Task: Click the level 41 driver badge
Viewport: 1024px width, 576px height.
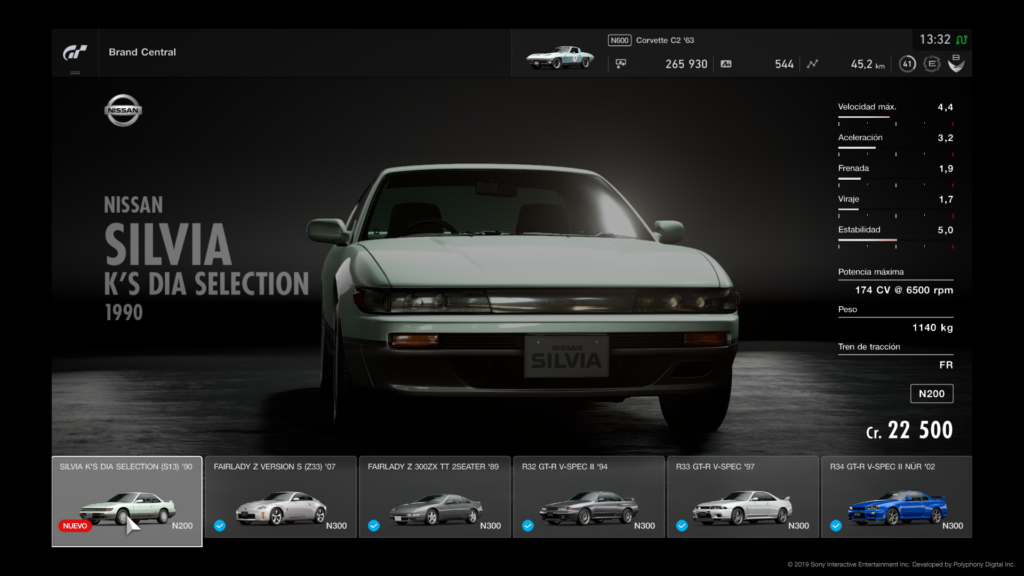Action: point(907,64)
